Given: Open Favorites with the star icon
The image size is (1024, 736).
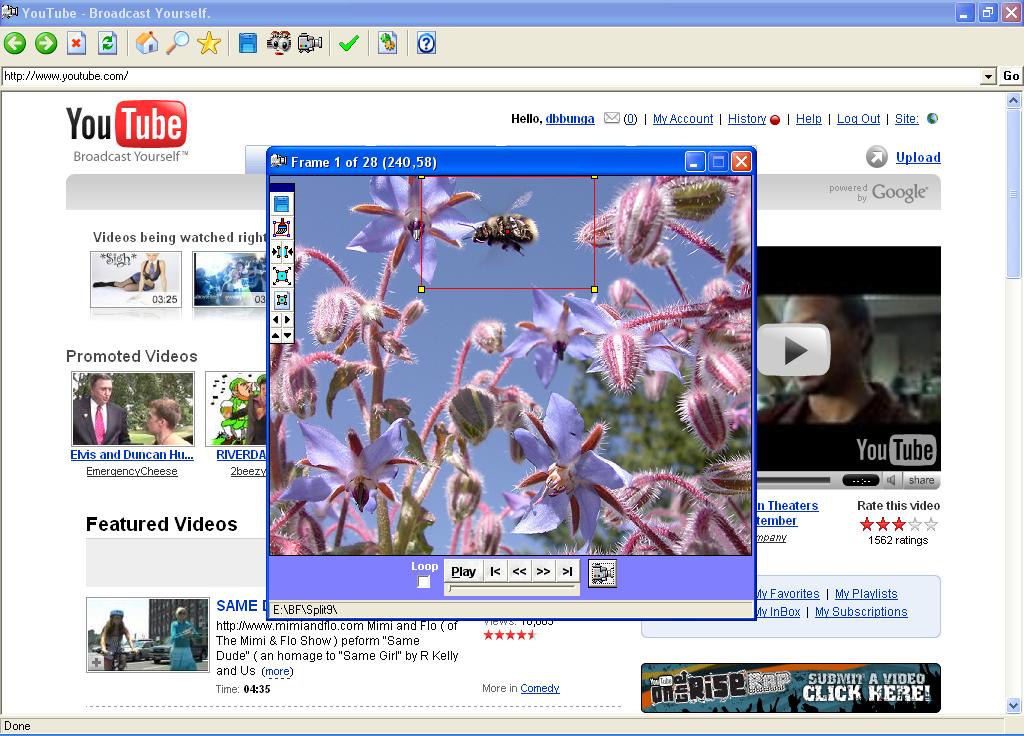Looking at the screenshot, I should tap(208, 43).
